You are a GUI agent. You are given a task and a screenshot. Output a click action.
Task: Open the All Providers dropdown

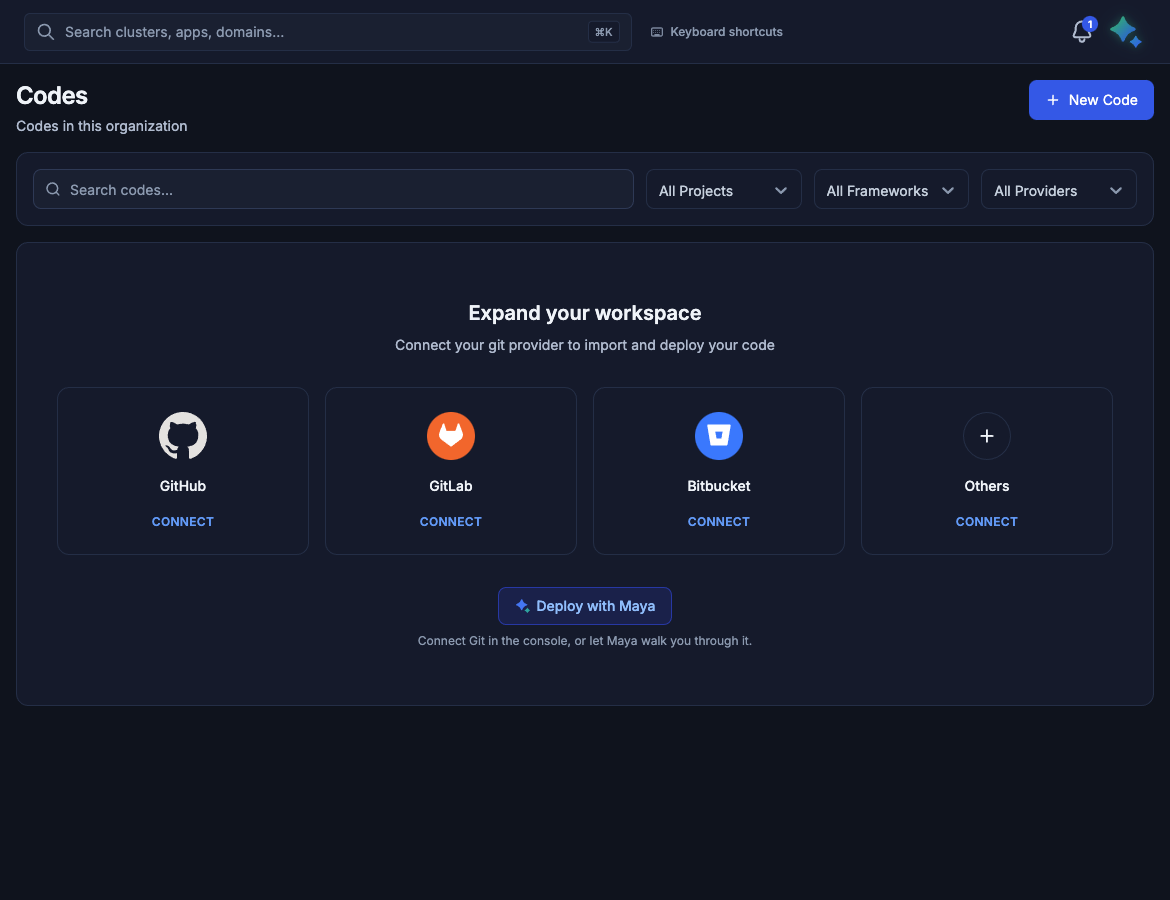point(1058,190)
